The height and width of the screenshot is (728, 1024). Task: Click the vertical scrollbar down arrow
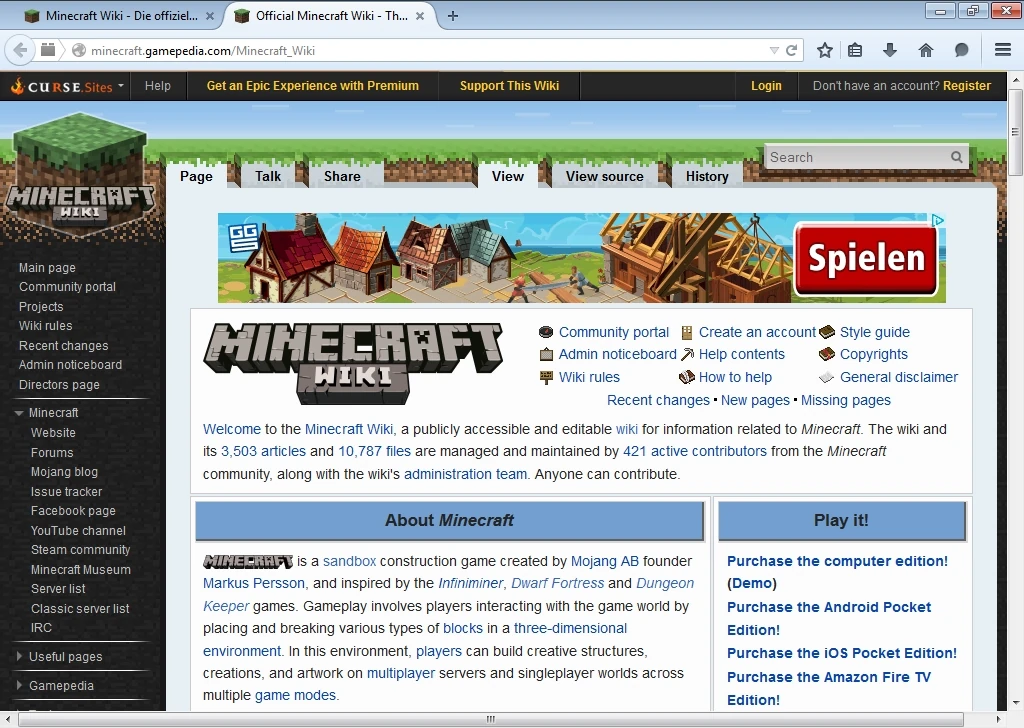pos(1015,703)
